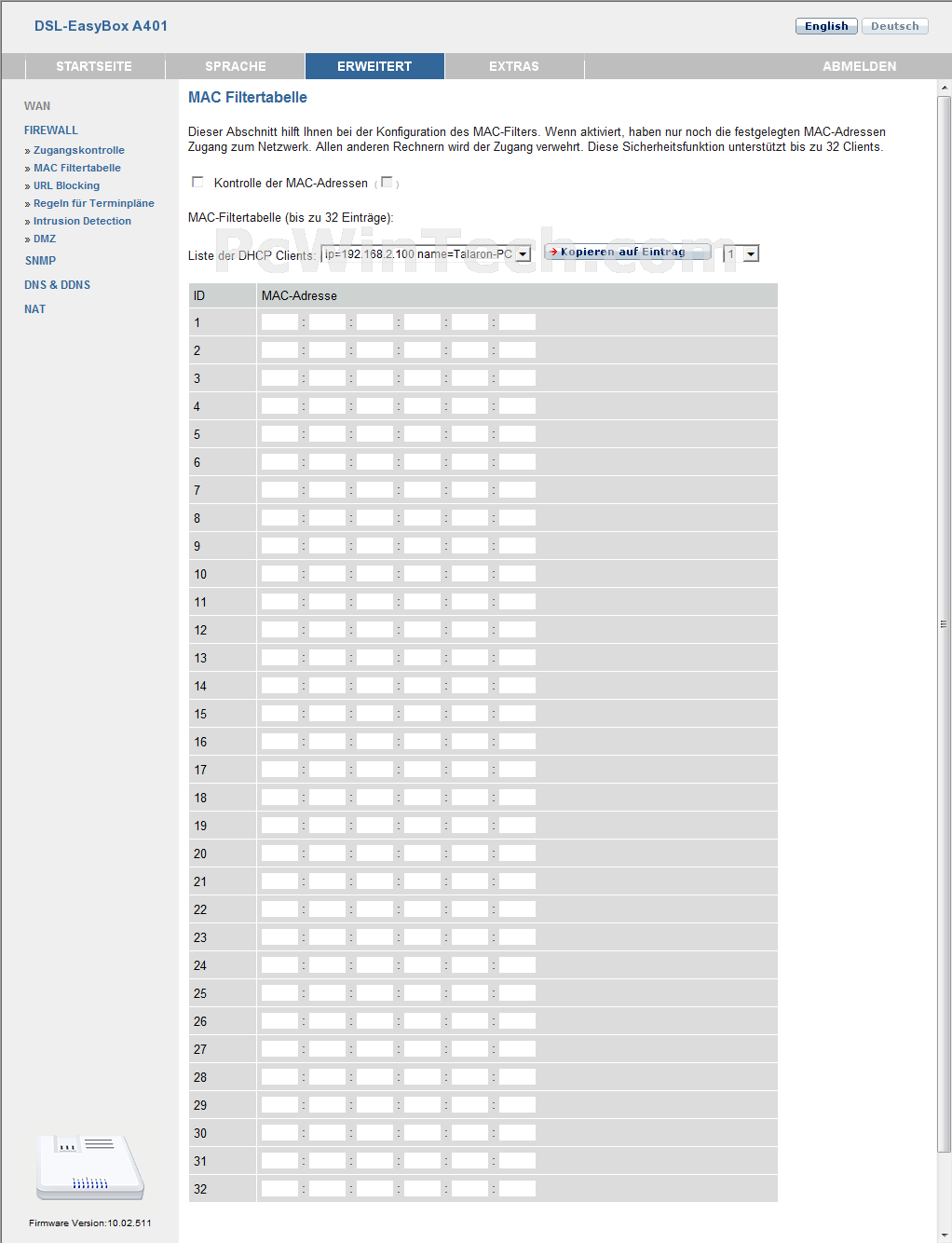This screenshot has width=952, height=1243.
Task: Go to URL Blocking
Action: tap(66, 185)
